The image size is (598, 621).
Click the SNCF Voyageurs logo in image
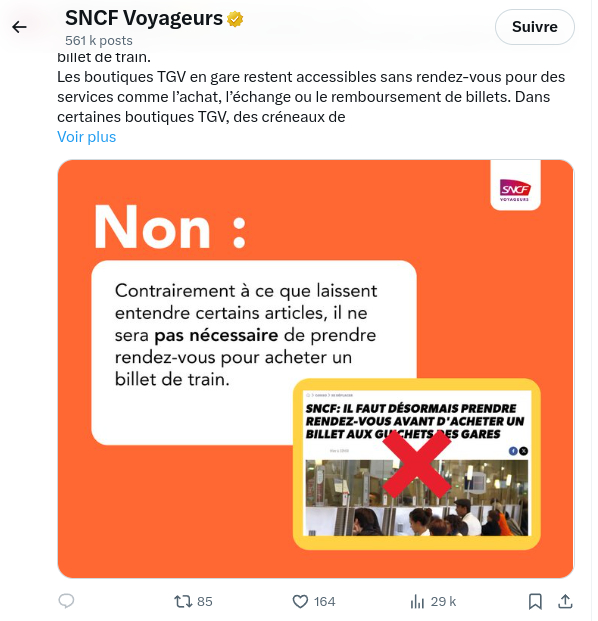tap(515, 190)
